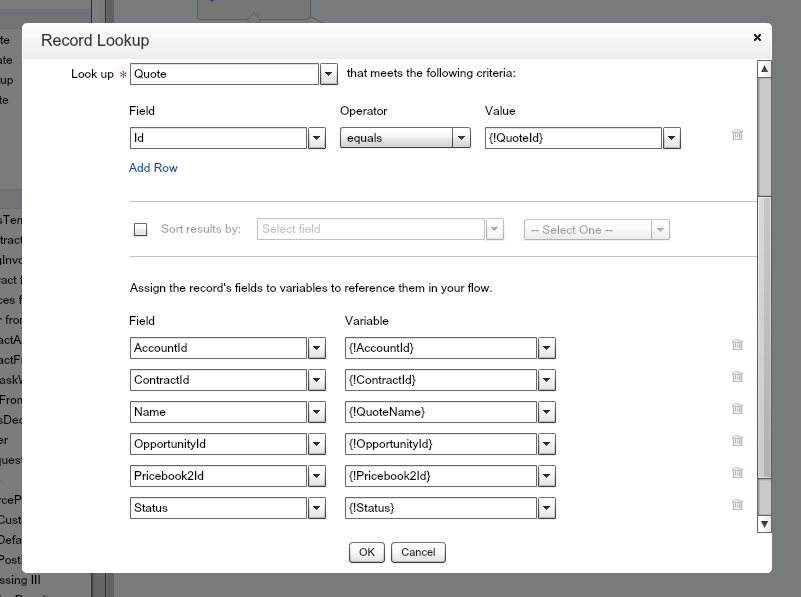Screen dimensions: 801x597
Task: Focus the {!Pricebook2Id} variable input
Action: (x=441, y=476)
